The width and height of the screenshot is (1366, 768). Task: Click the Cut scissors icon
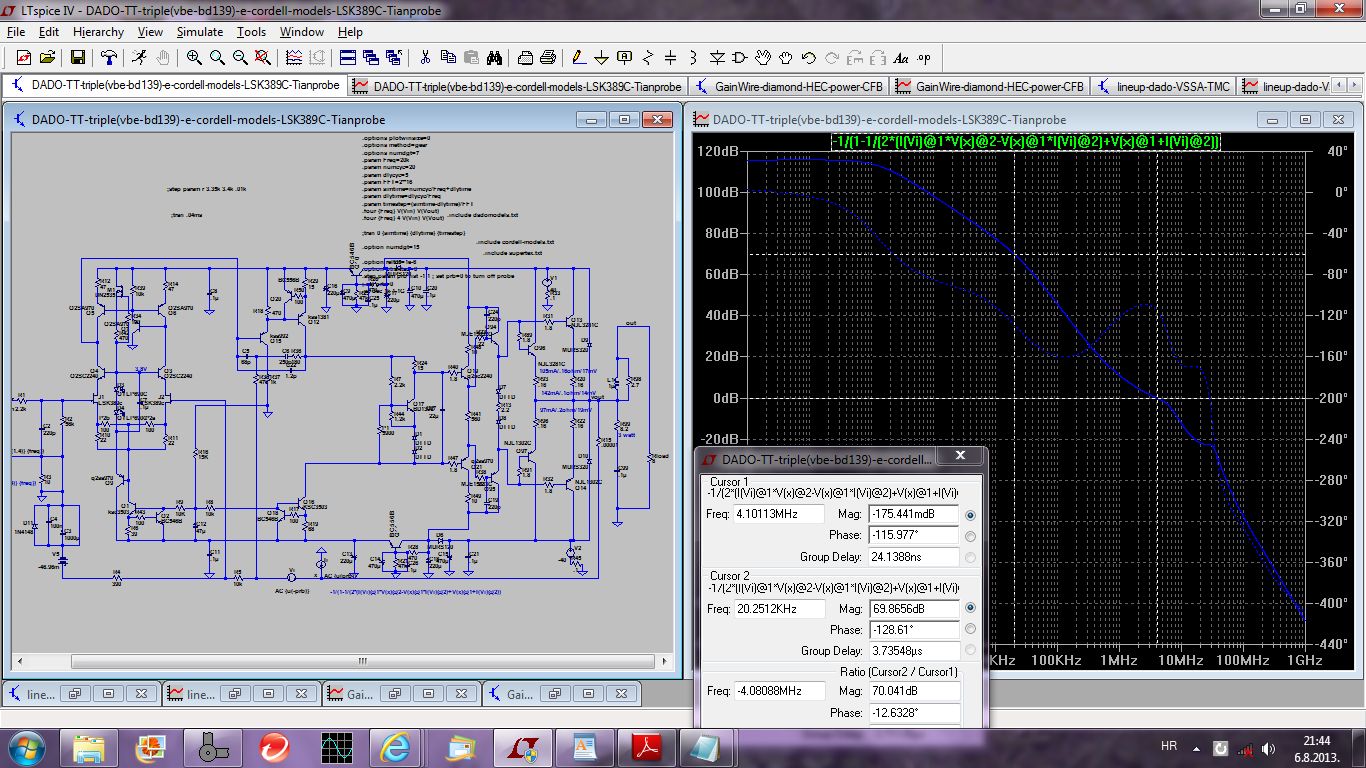click(x=425, y=57)
